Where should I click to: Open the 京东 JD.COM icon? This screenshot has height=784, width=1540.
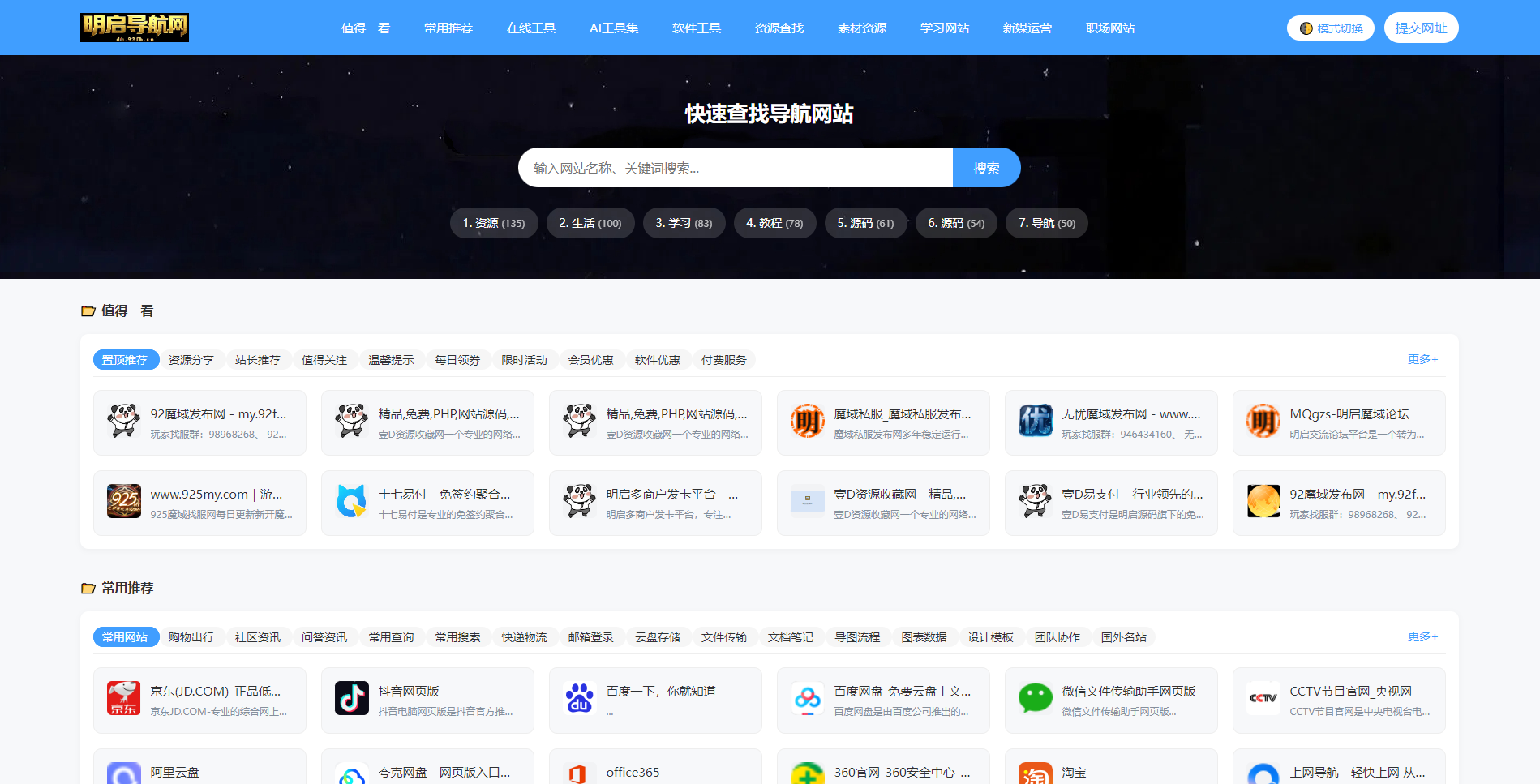tap(124, 698)
